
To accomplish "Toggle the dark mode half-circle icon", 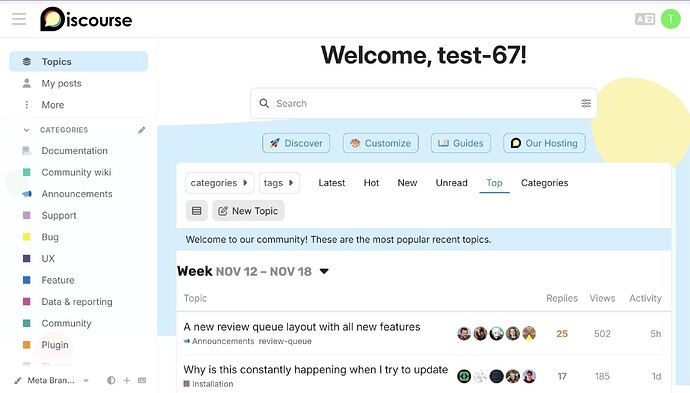I will [111, 380].
